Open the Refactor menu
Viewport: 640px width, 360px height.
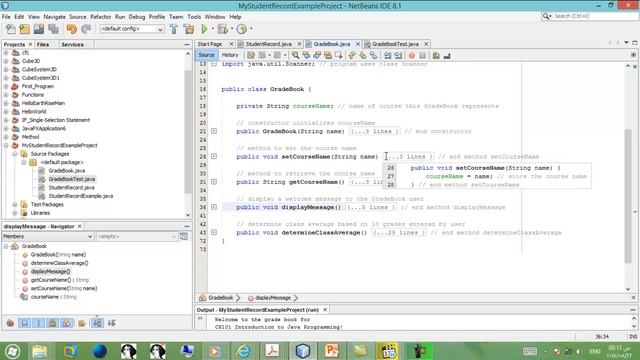coord(100,17)
